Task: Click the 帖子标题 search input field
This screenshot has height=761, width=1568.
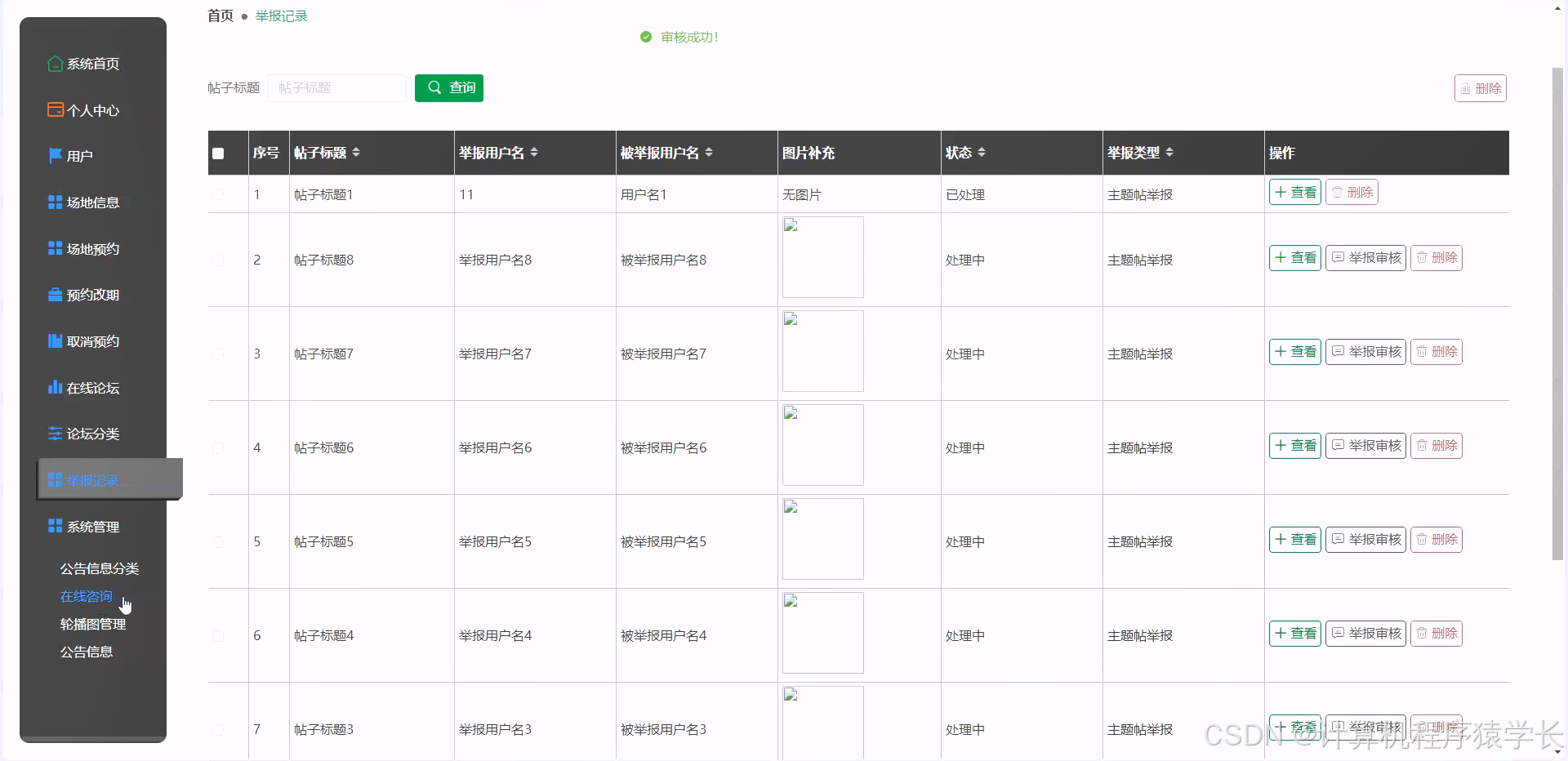Action: 337,87
